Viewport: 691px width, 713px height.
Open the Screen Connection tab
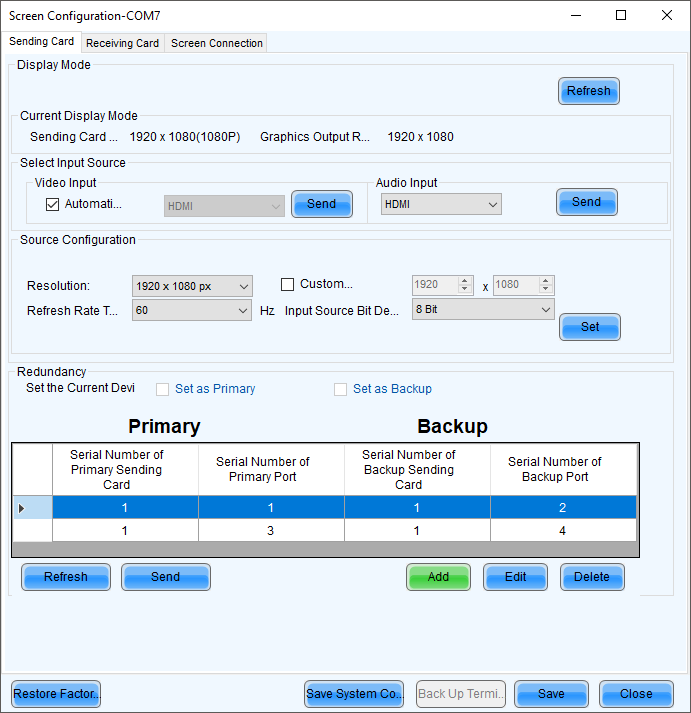coord(216,43)
